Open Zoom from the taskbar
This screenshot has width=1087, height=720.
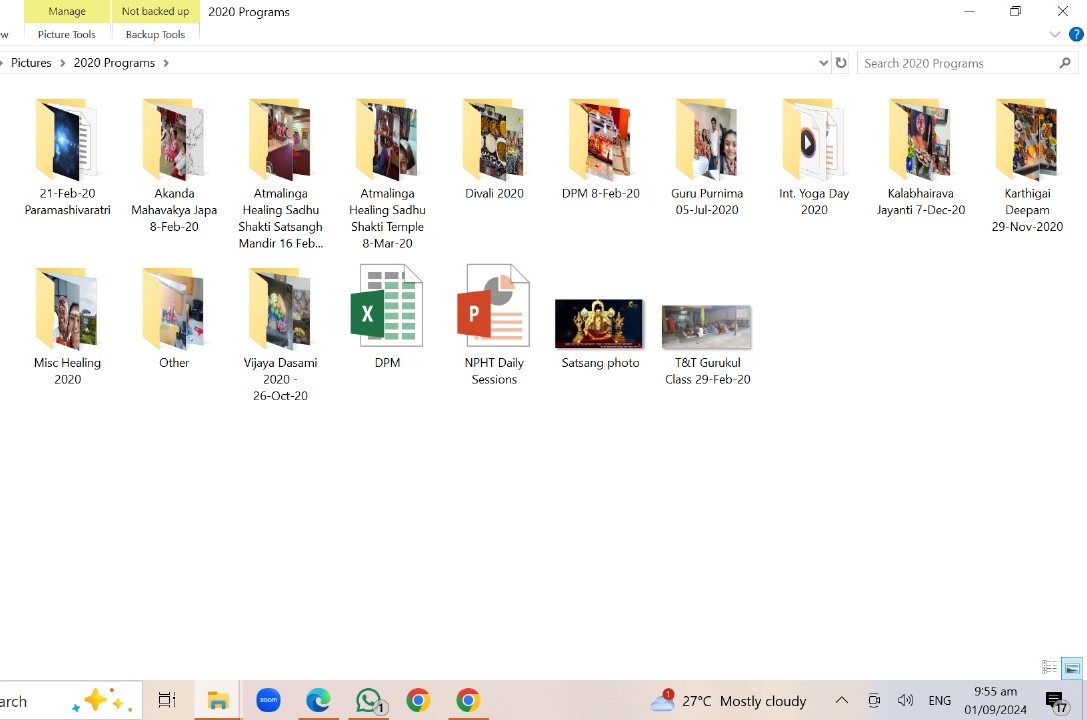coord(268,701)
